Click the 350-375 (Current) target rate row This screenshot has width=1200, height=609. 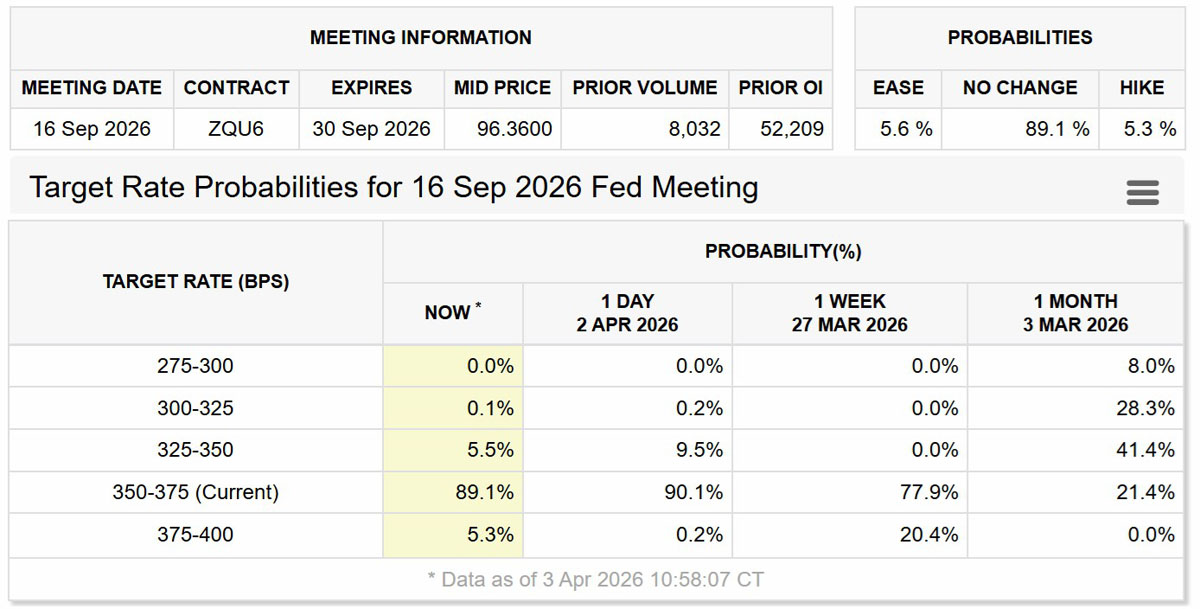195,492
